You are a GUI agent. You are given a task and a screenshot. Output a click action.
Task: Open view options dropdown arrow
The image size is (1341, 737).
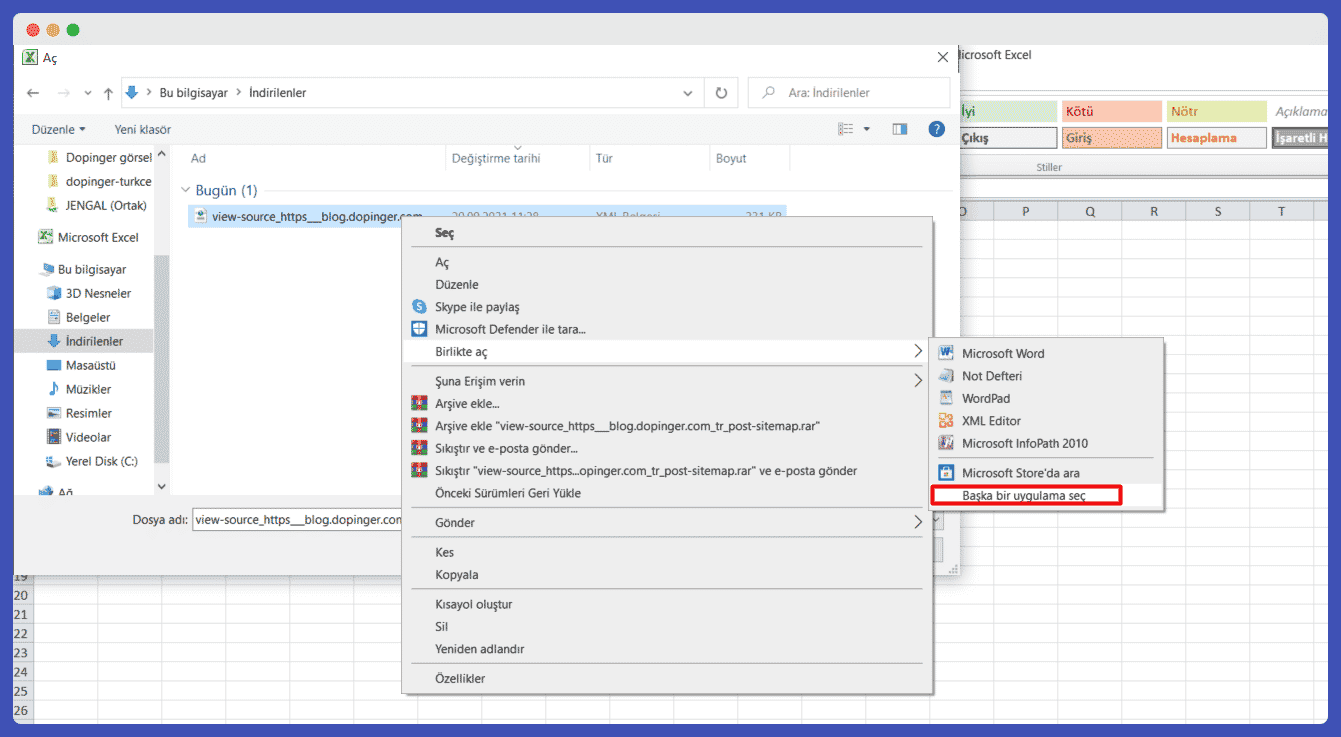867,129
